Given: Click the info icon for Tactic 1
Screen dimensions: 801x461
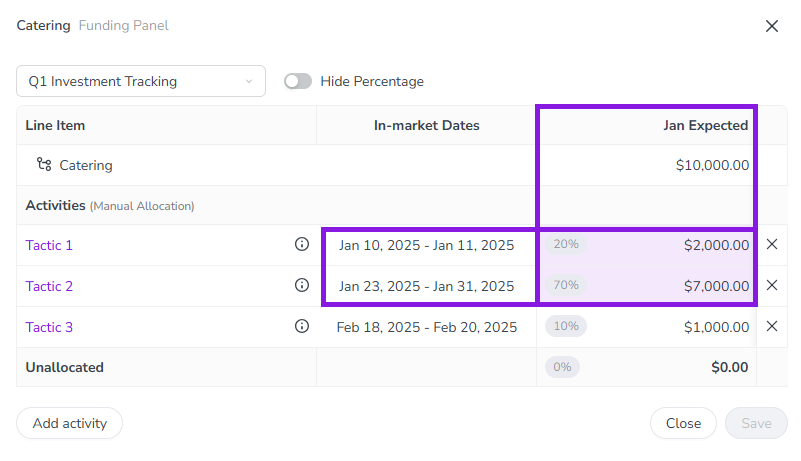Looking at the screenshot, I should pos(302,244).
